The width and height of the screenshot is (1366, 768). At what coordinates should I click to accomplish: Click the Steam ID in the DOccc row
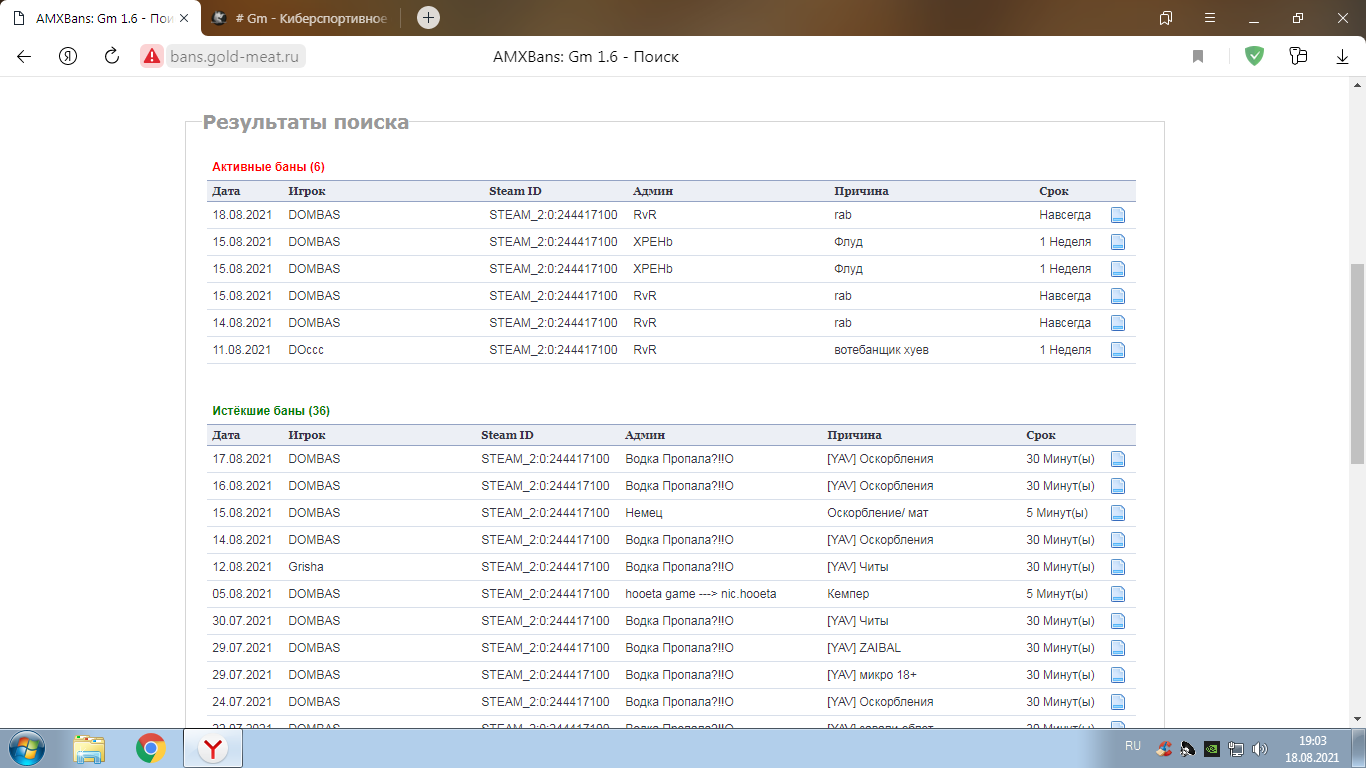click(x=553, y=350)
